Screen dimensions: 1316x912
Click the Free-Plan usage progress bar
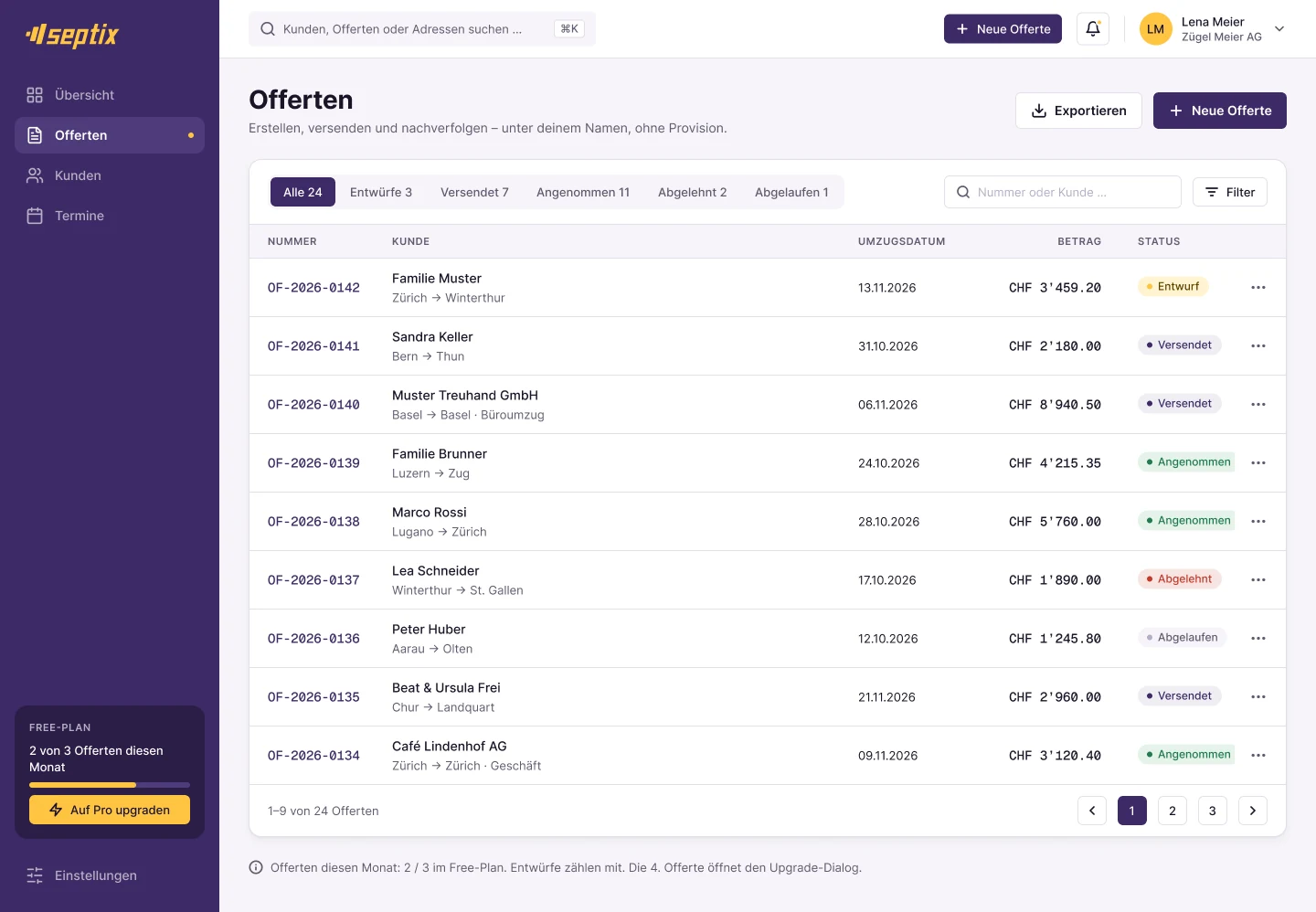[110, 785]
